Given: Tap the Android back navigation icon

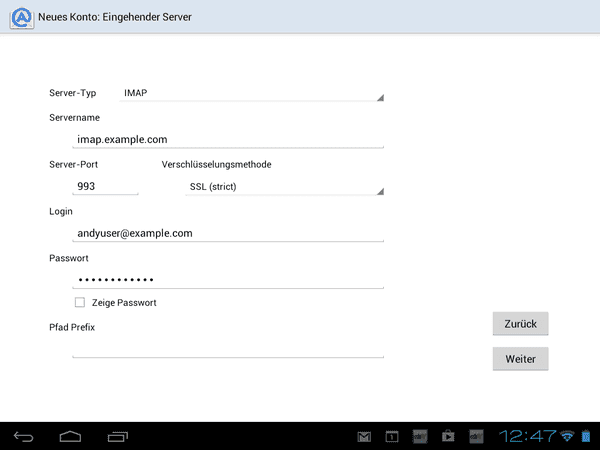Looking at the screenshot, I should [23, 437].
